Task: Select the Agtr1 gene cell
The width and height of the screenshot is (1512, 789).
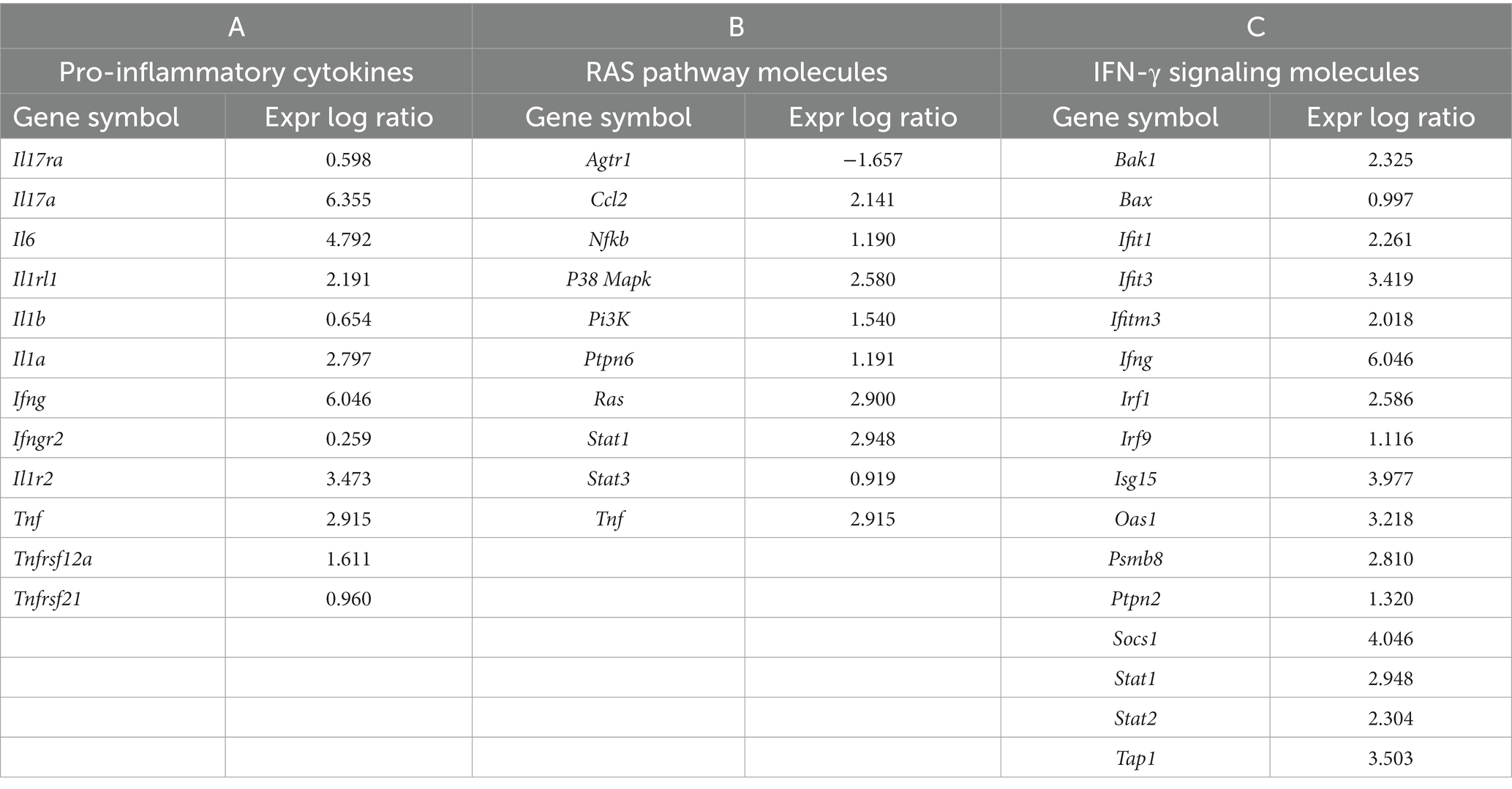Action: 609,160
